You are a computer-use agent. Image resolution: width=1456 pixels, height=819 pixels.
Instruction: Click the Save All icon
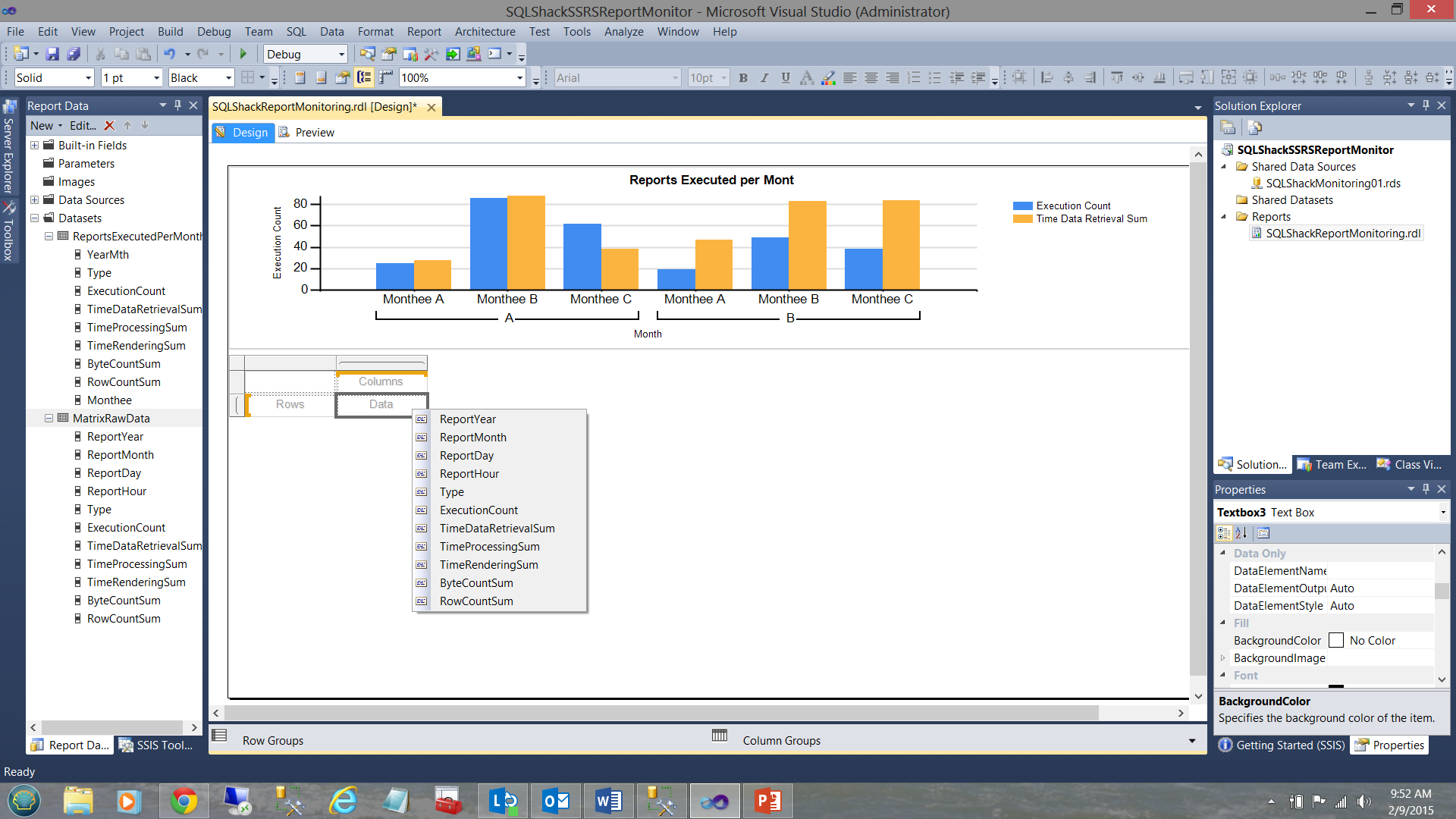(74, 54)
